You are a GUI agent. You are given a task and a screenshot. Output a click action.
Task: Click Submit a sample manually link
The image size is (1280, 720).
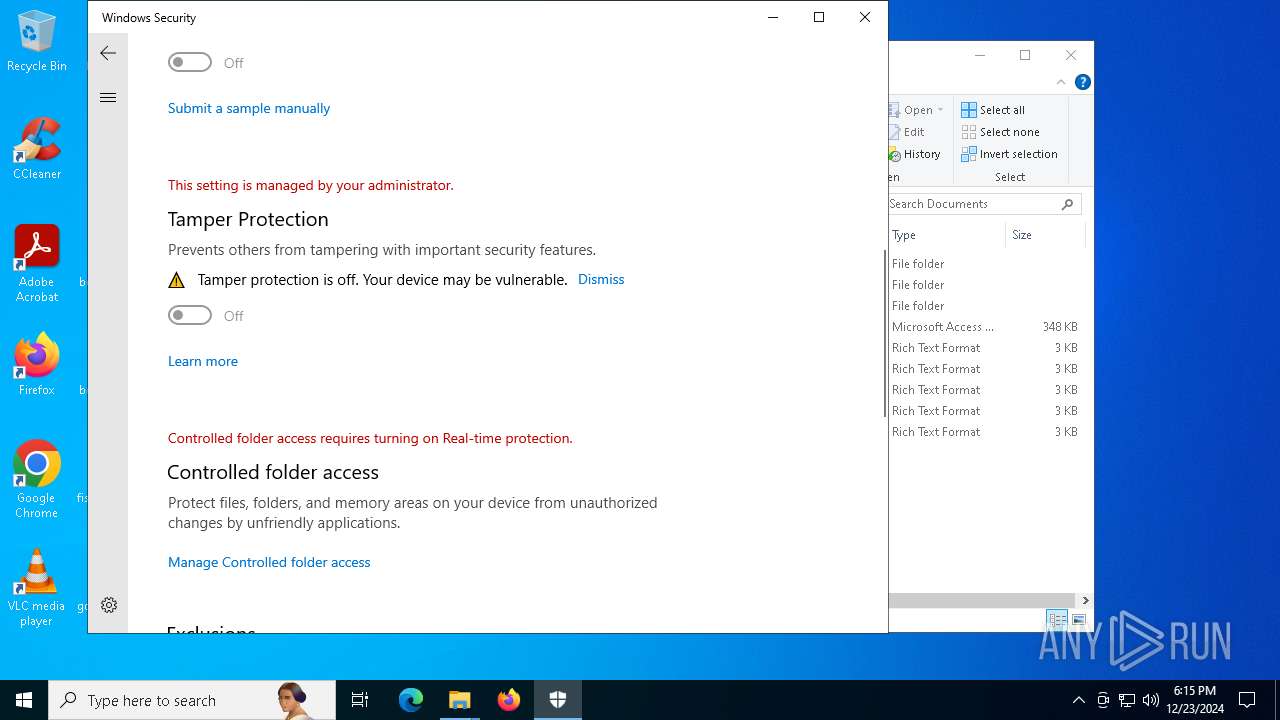[x=249, y=108]
